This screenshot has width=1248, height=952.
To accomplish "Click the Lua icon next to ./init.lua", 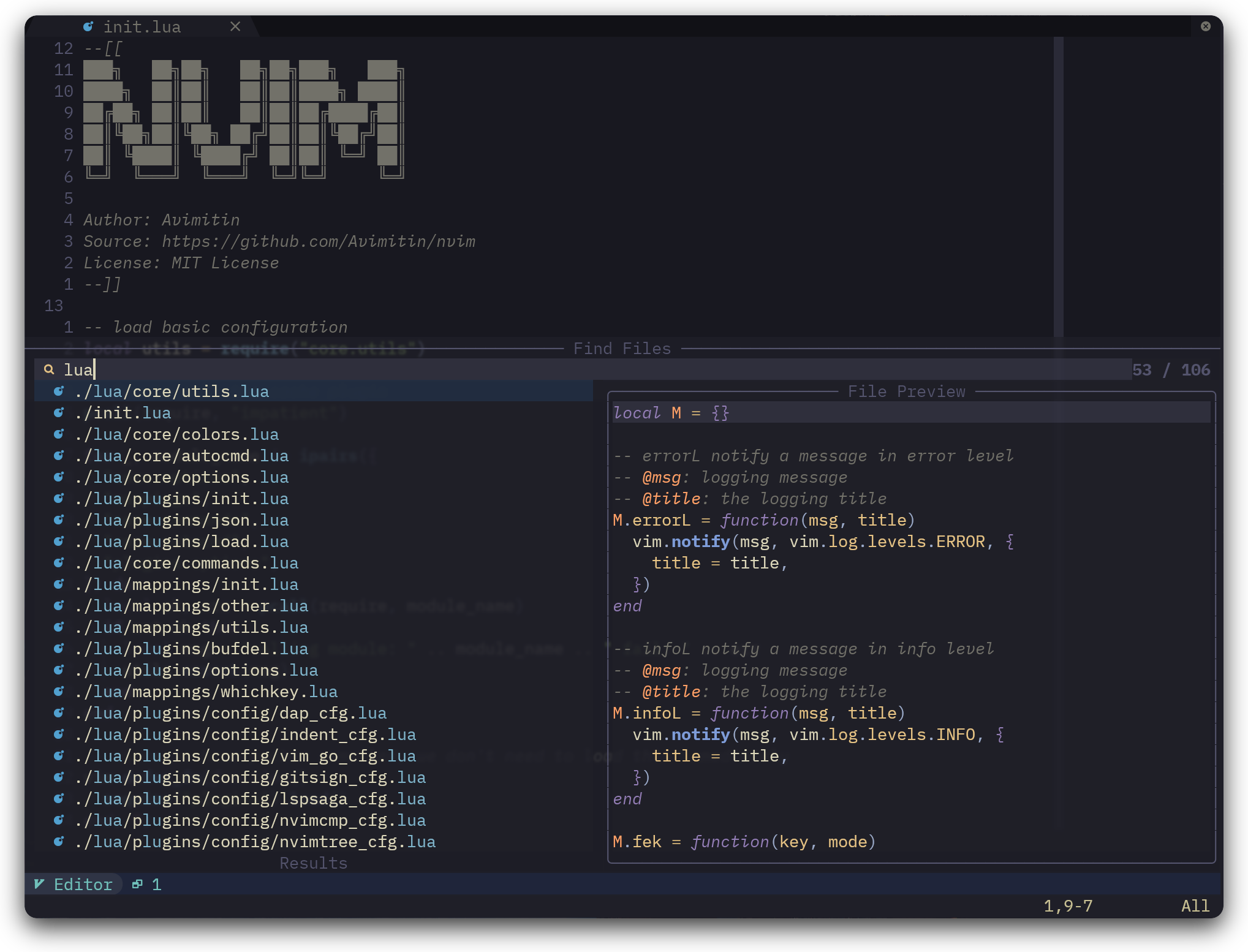I will 59,412.
